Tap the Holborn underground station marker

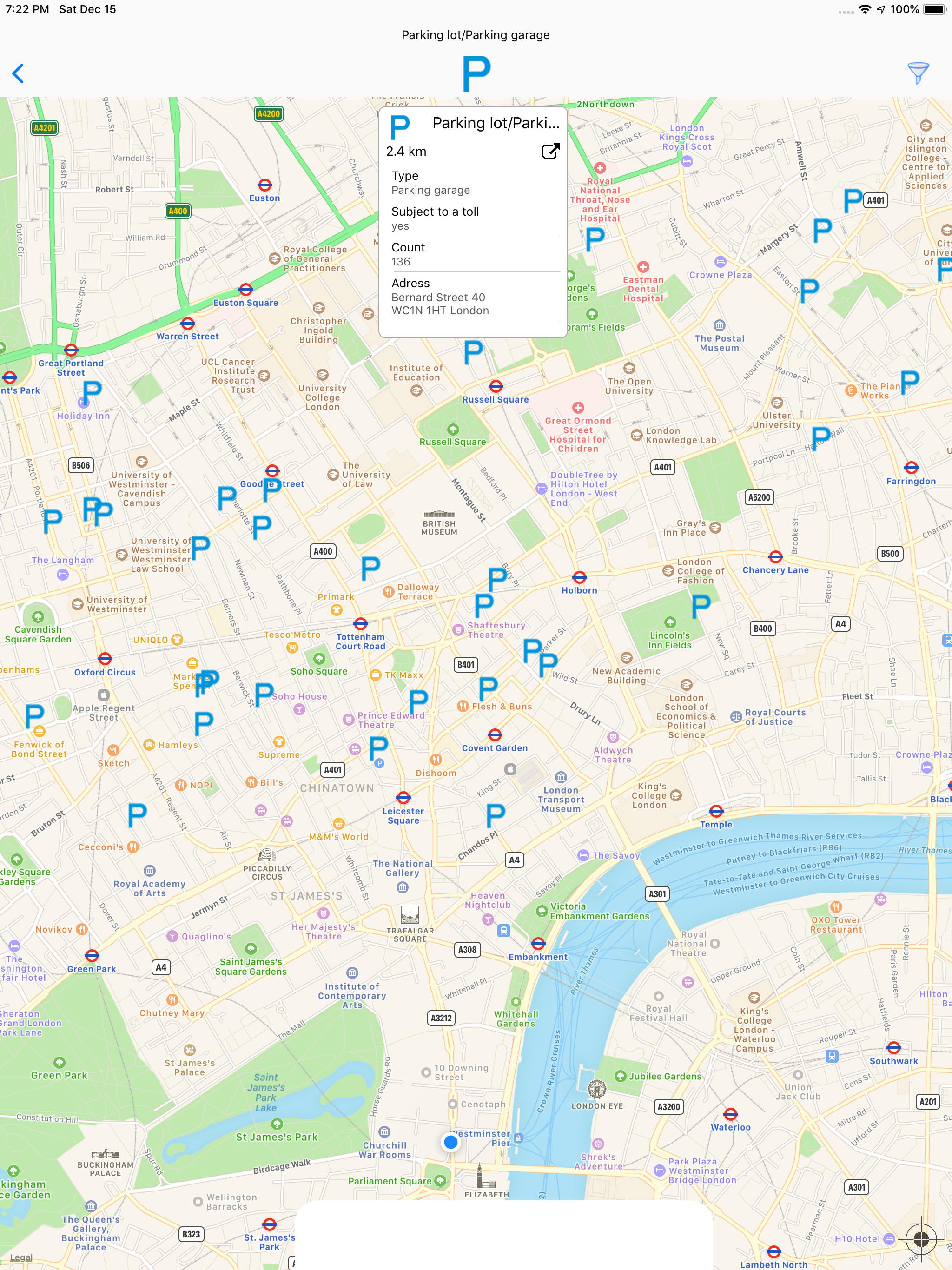point(579,577)
